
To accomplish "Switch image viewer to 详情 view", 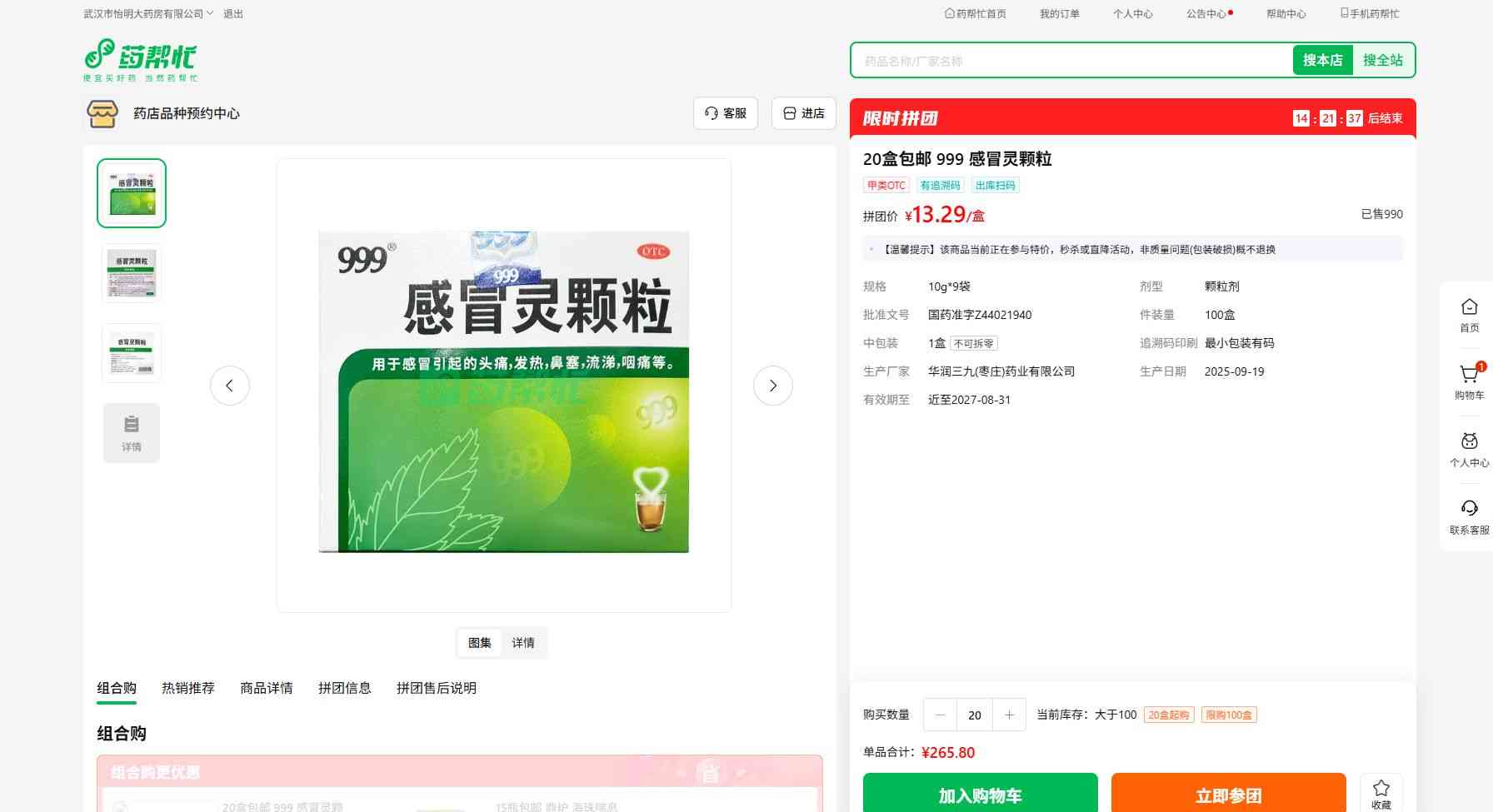I will pyautogui.click(x=523, y=643).
